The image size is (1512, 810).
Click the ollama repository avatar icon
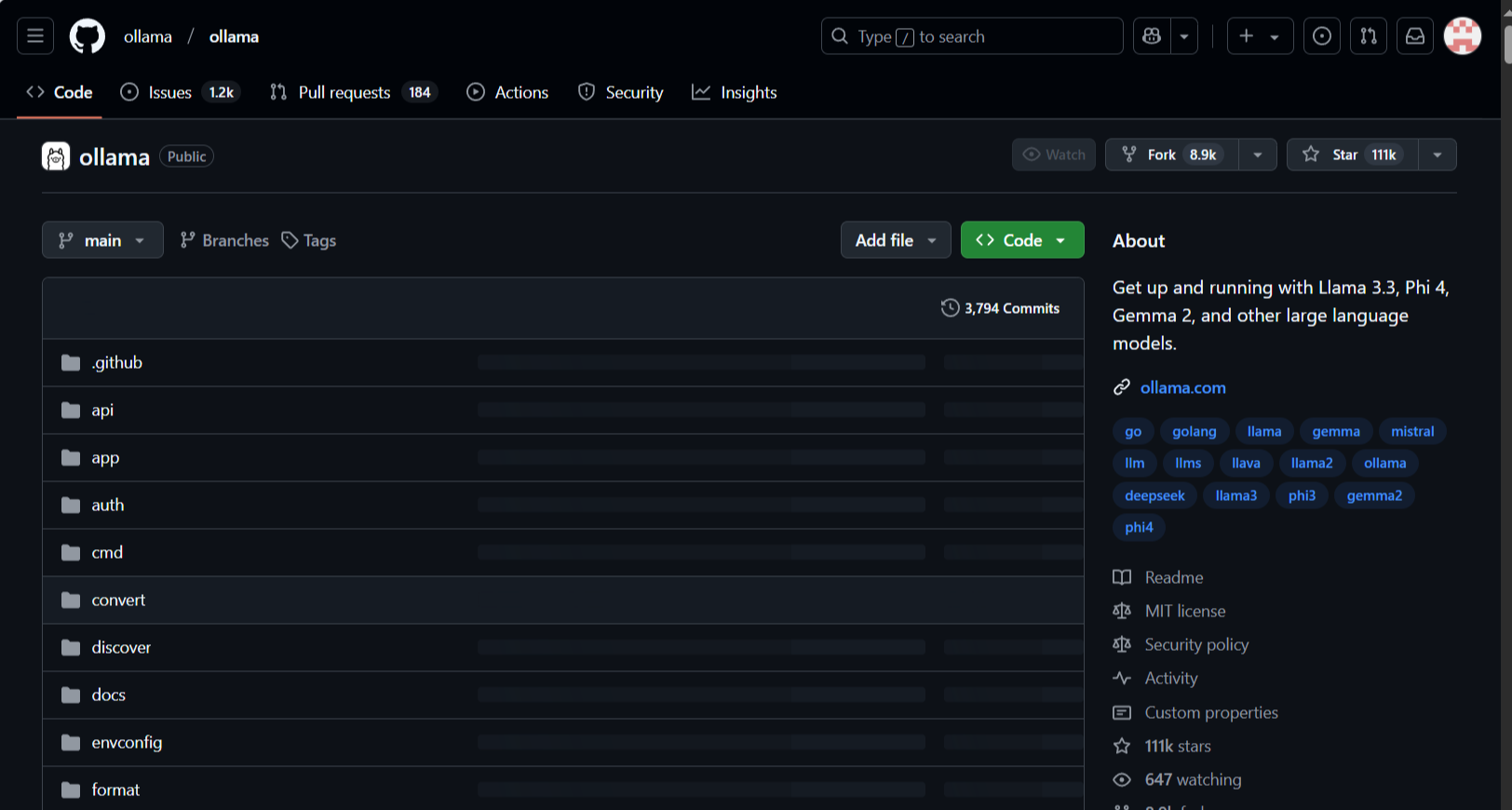(x=56, y=156)
